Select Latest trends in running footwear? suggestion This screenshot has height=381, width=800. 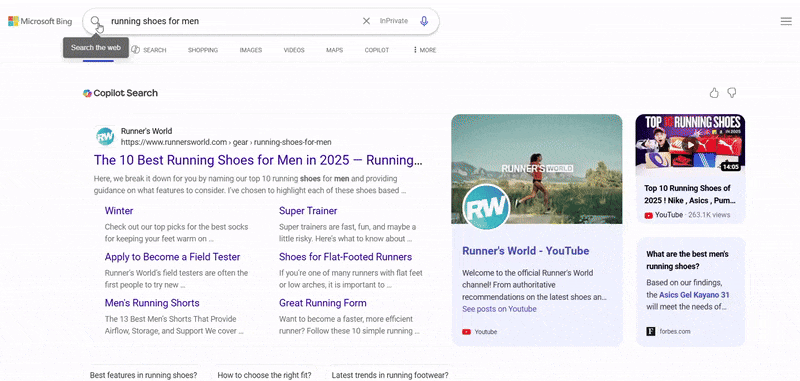coord(390,375)
